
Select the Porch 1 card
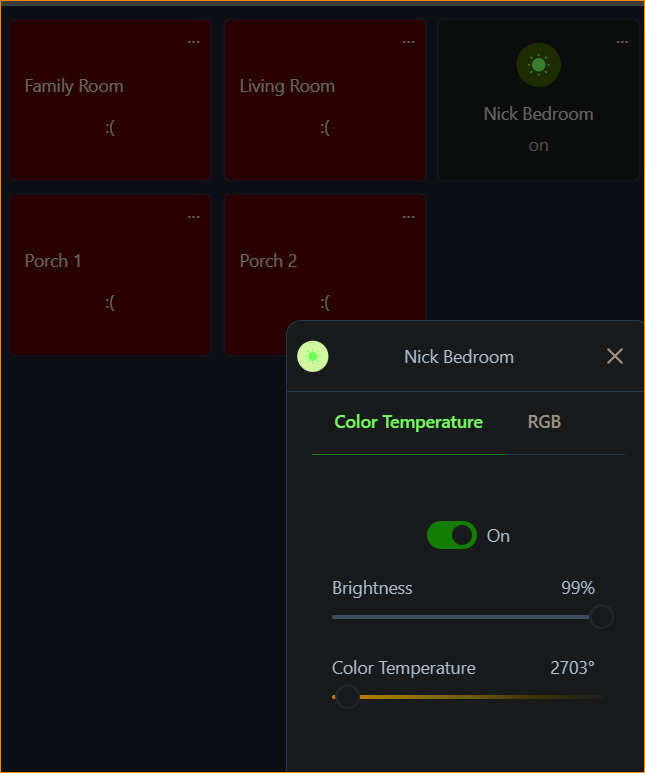pos(110,275)
